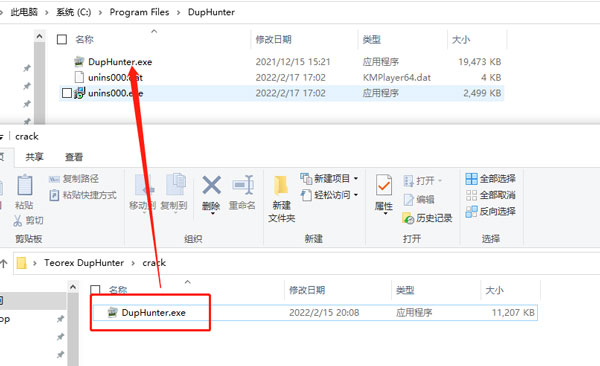Open New item (新建项目) dropdown

(x=329, y=179)
